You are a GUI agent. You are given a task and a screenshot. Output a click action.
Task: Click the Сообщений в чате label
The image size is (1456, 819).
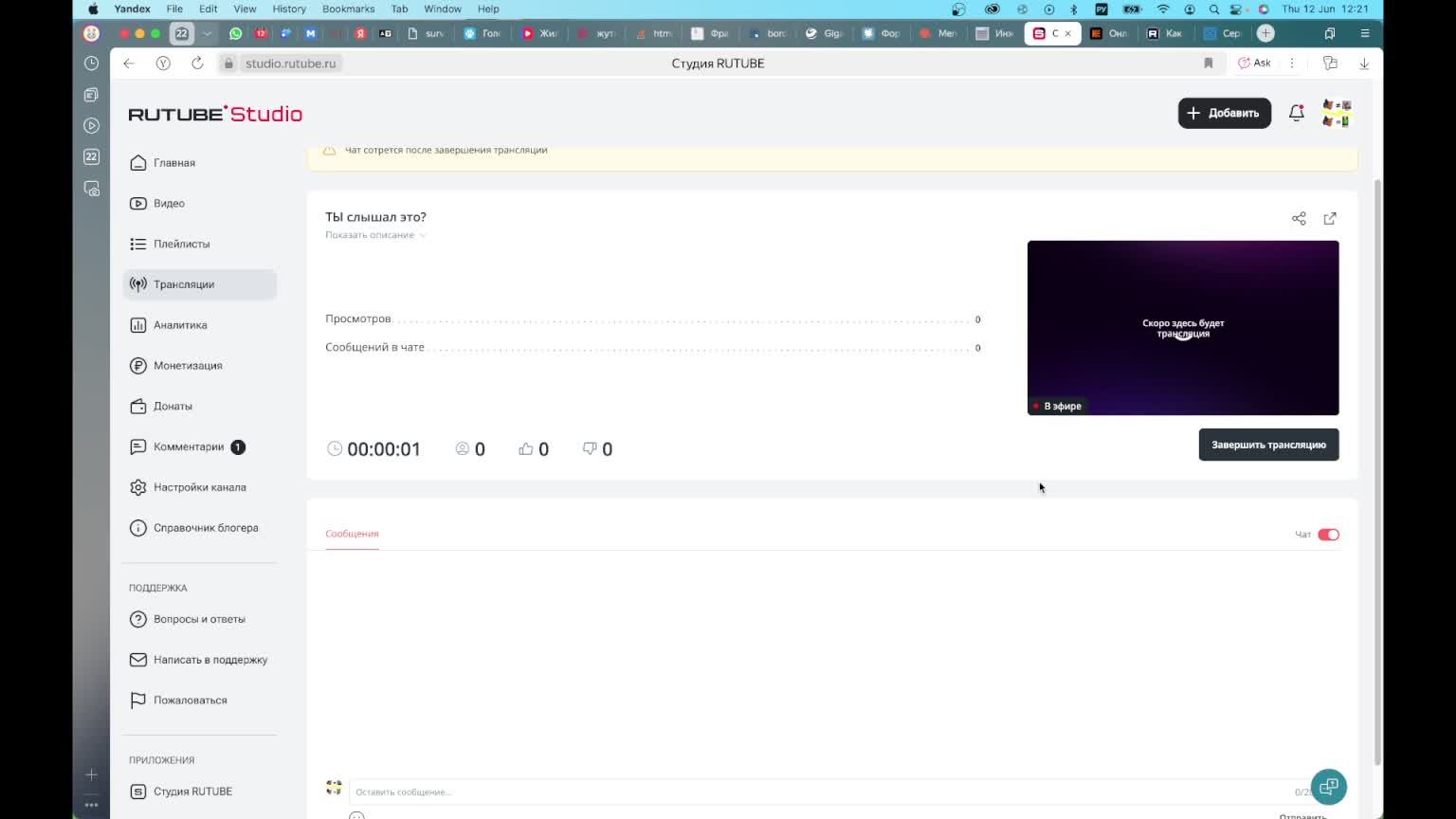click(x=374, y=347)
